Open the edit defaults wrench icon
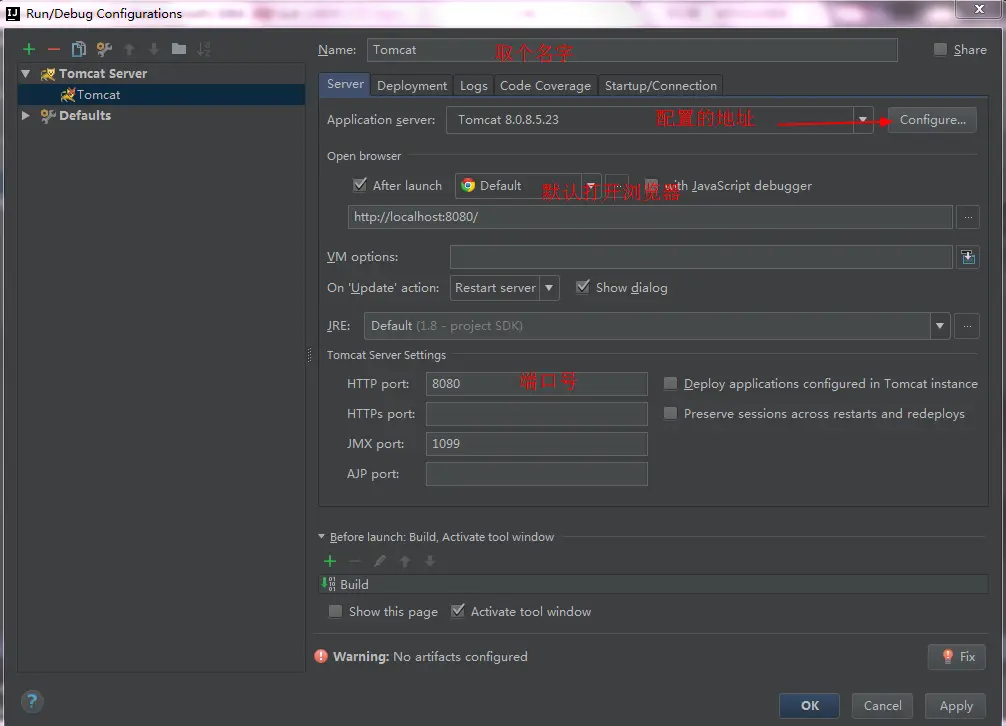The image size is (1006, 726). tap(104, 49)
